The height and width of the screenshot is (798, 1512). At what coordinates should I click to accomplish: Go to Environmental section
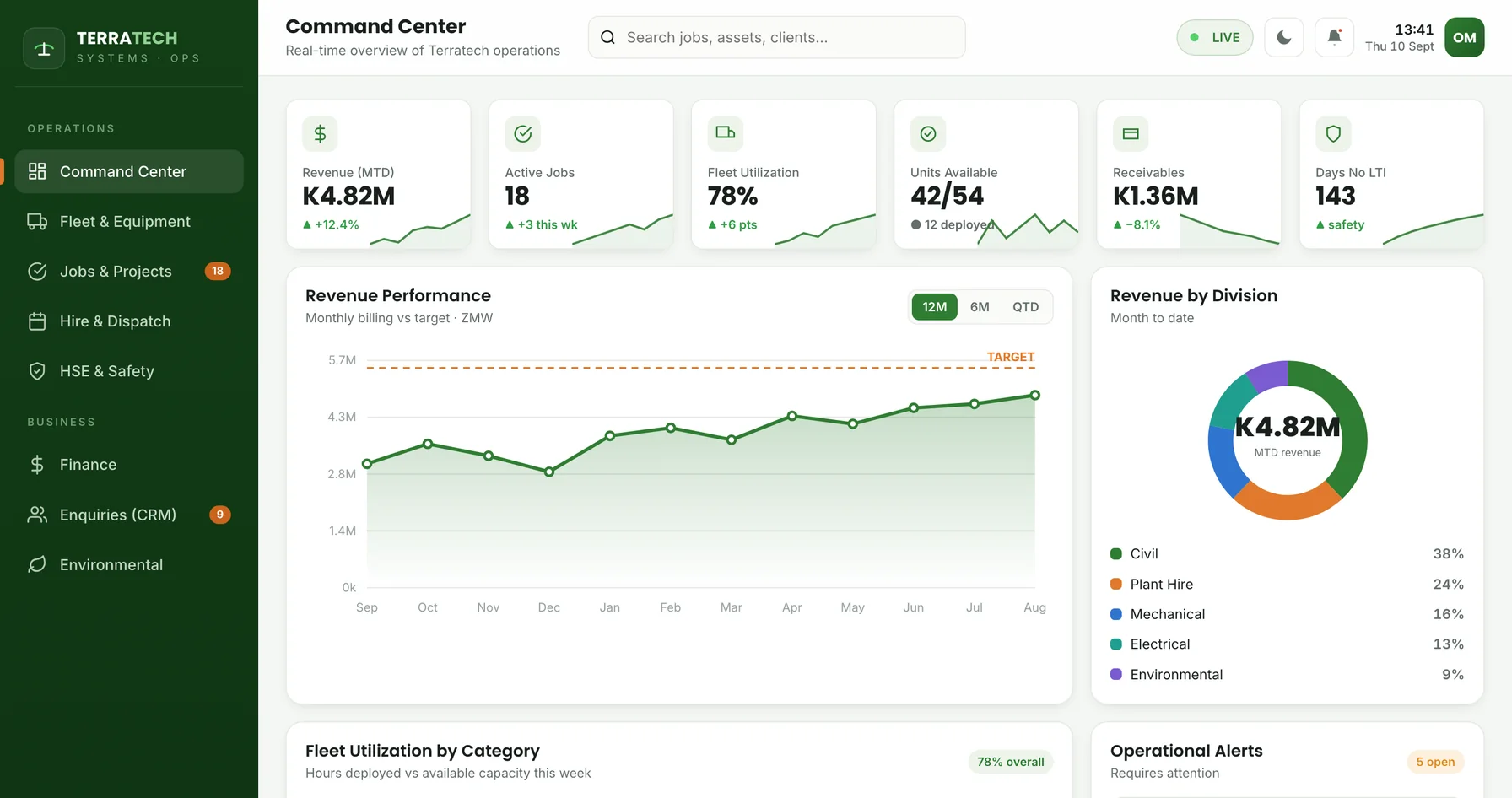[129, 564]
